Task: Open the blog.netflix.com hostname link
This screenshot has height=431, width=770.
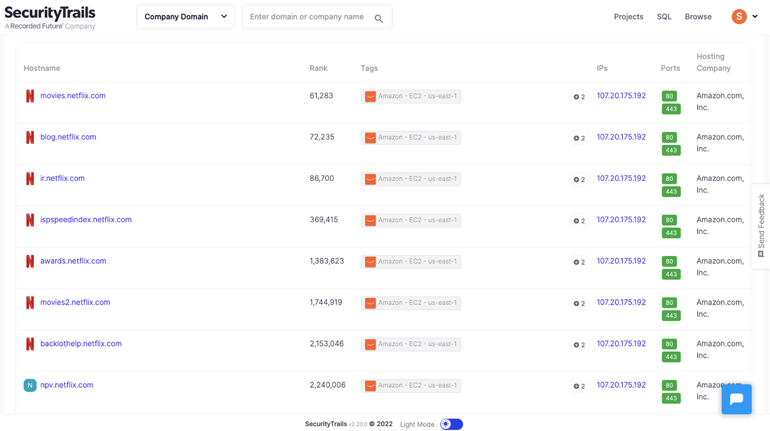Action: coord(68,137)
